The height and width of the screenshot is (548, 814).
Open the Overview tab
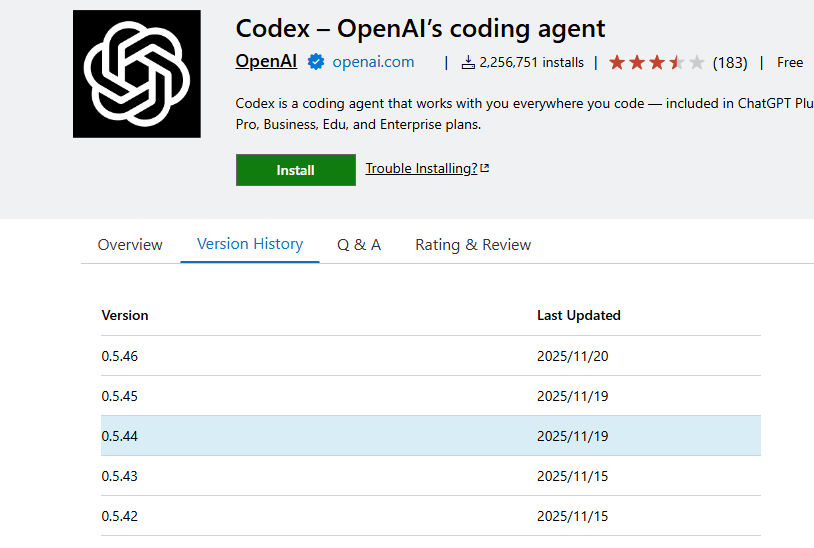click(130, 244)
